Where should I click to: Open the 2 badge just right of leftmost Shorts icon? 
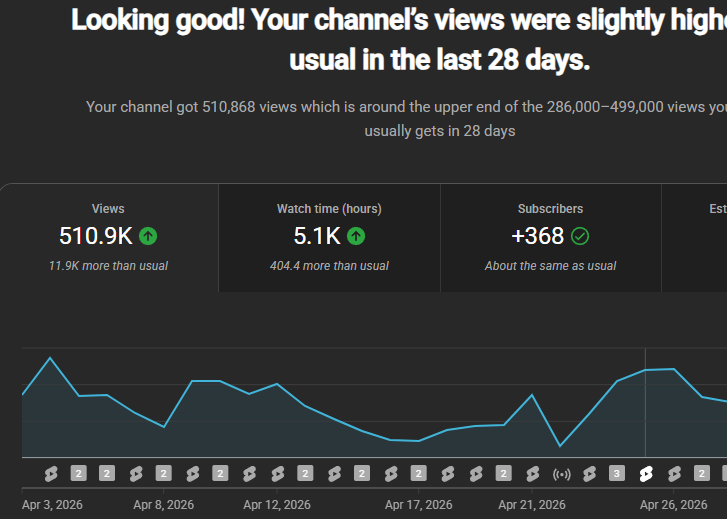tap(78, 474)
